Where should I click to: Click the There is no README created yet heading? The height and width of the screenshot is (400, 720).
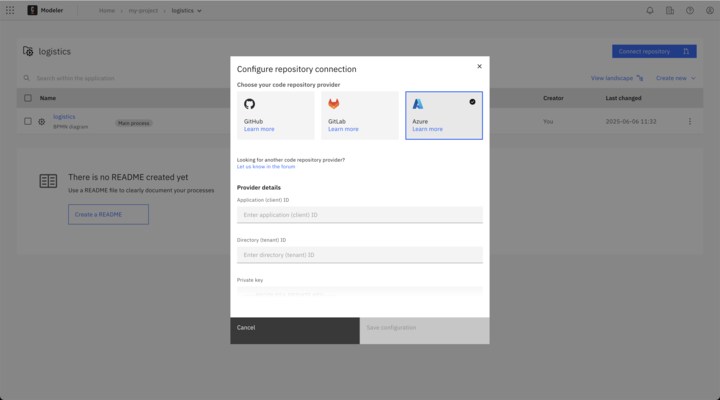click(x=128, y=177)
